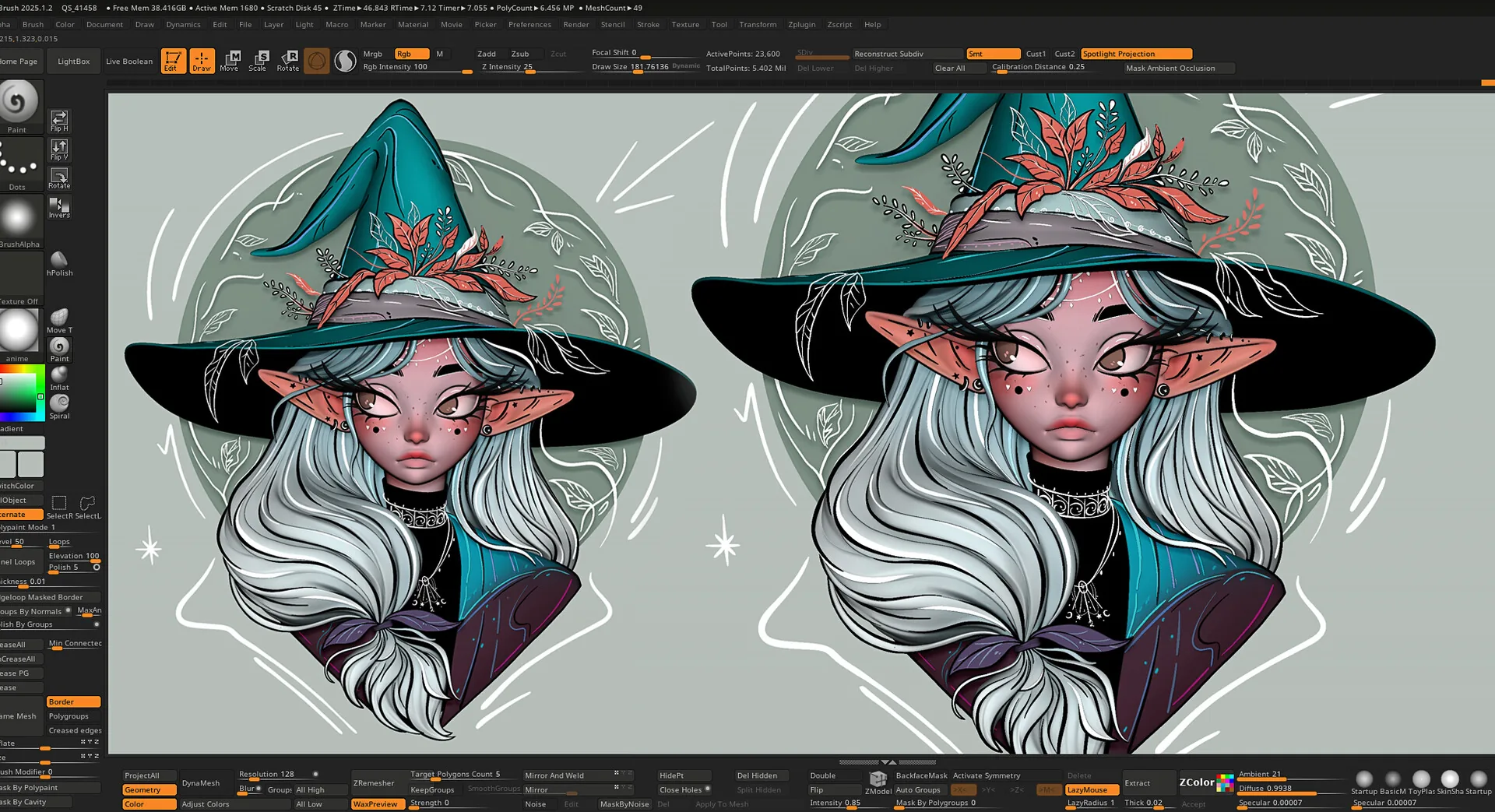Click Reconstruct Subdiv

907,54
